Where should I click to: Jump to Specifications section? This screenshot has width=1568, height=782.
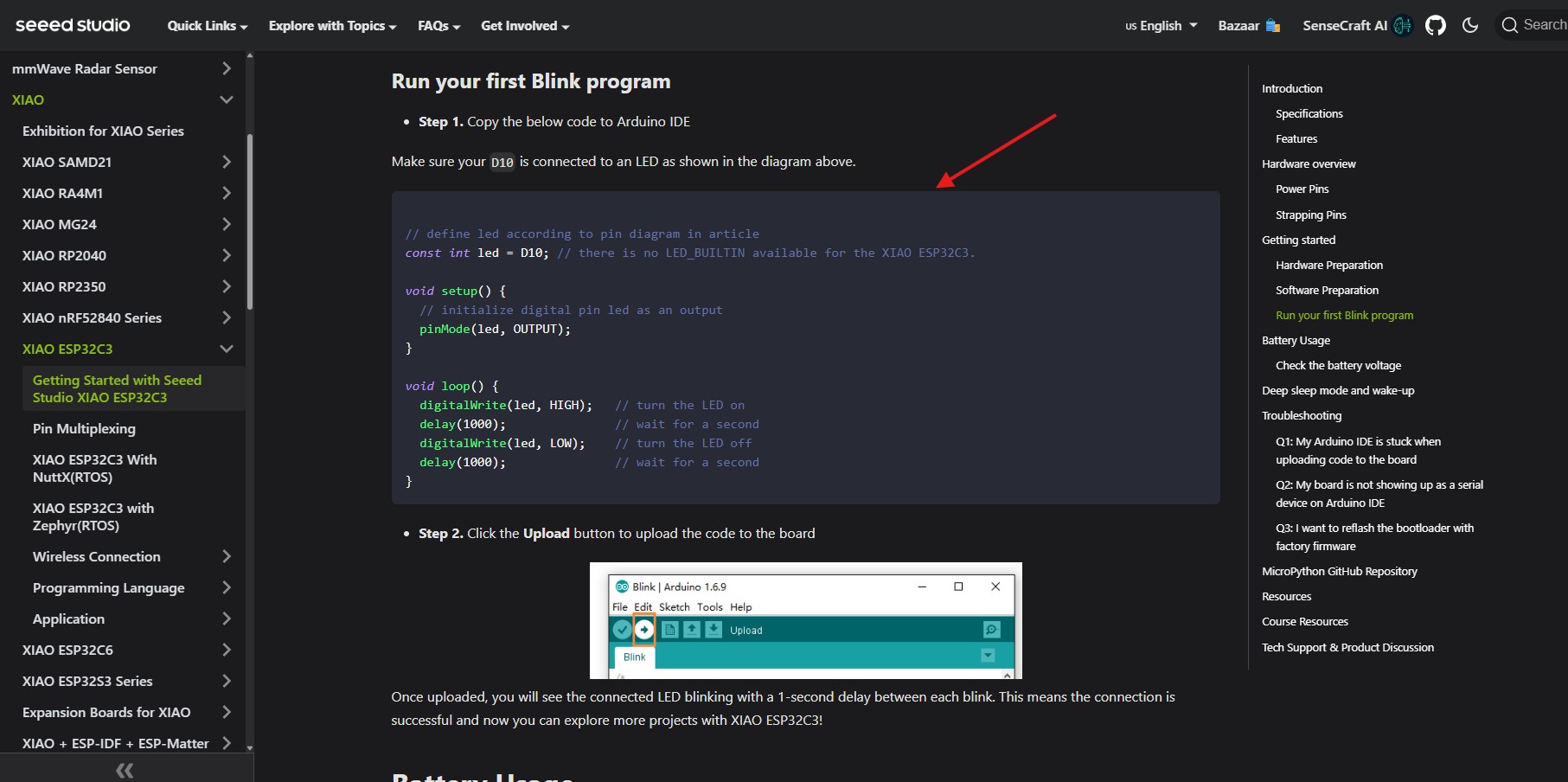[1309, 113]
